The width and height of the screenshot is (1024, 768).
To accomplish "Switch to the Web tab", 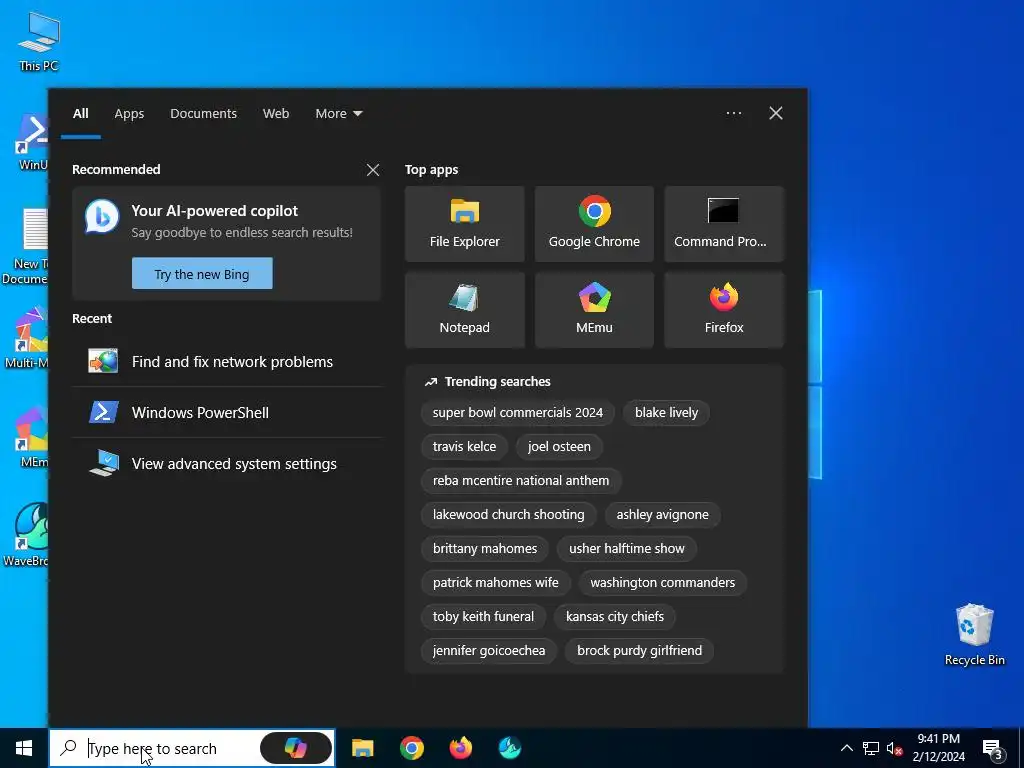I will (x=276, y=113).
